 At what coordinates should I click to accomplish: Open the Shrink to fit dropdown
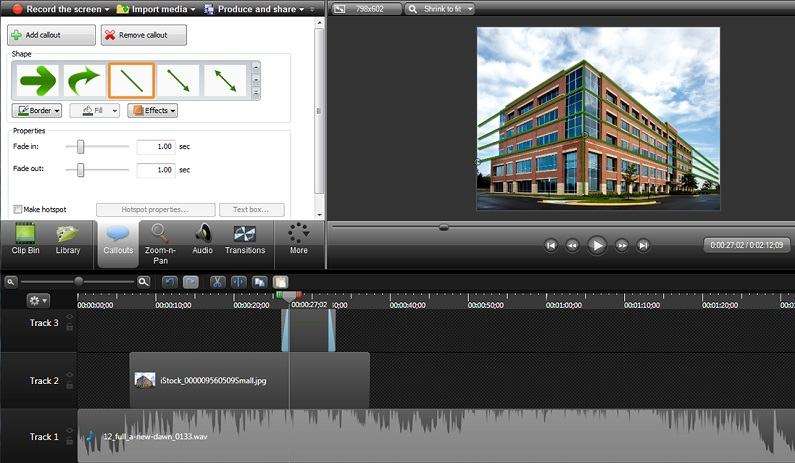(441, 9)
